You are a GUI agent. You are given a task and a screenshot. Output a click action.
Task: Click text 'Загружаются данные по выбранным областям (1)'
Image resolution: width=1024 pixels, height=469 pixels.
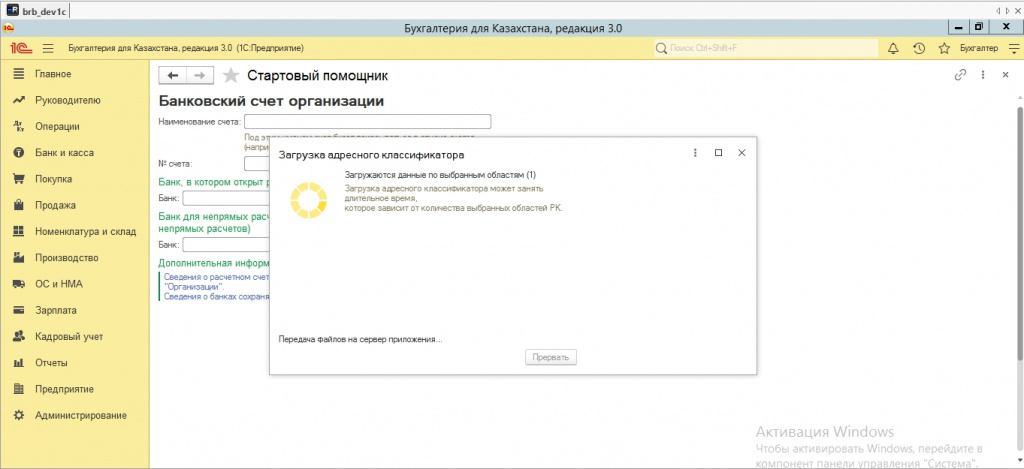point(440,175)
